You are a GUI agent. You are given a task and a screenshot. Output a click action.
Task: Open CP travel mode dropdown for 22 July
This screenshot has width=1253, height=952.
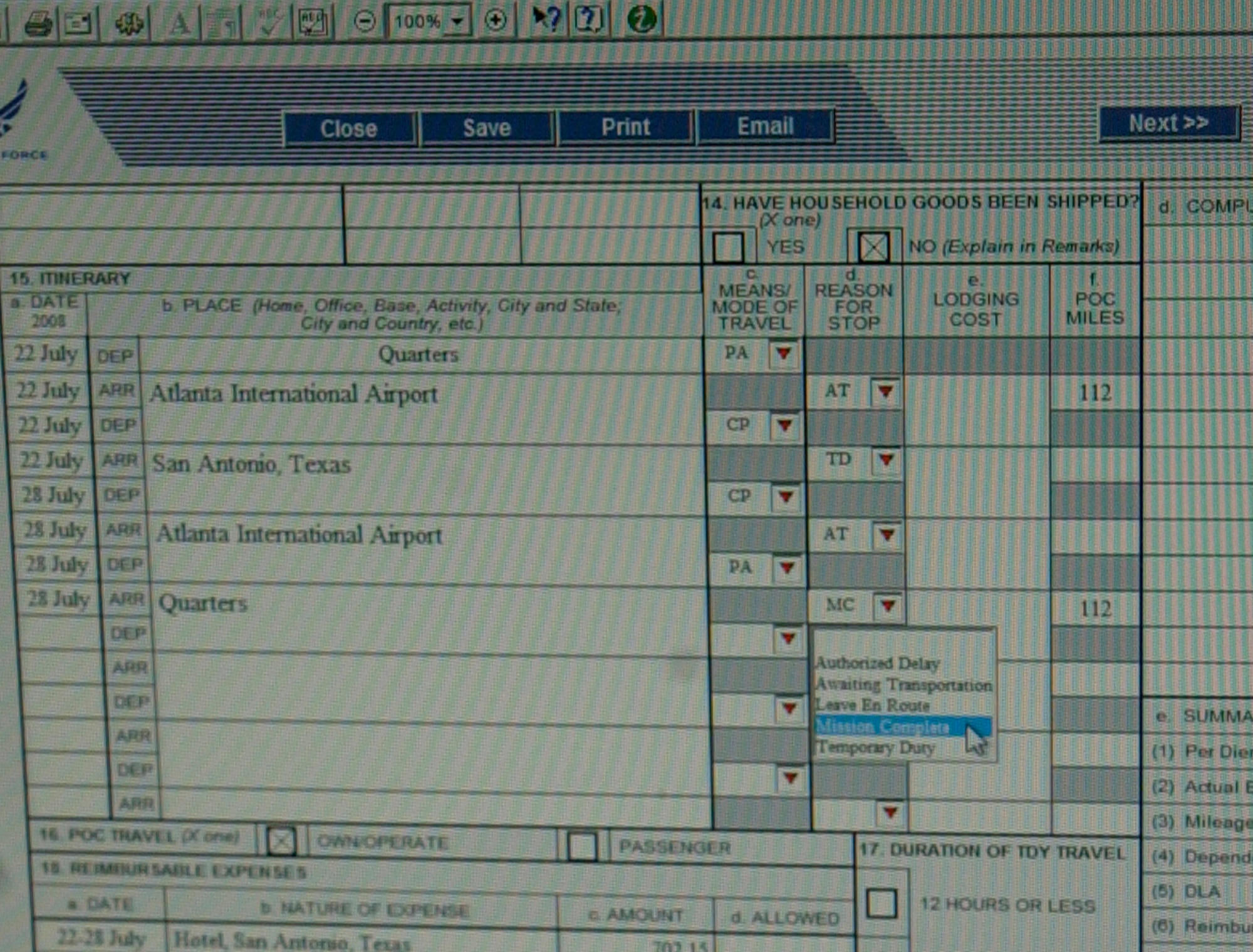pyautogui.click(x=784, y=425)
